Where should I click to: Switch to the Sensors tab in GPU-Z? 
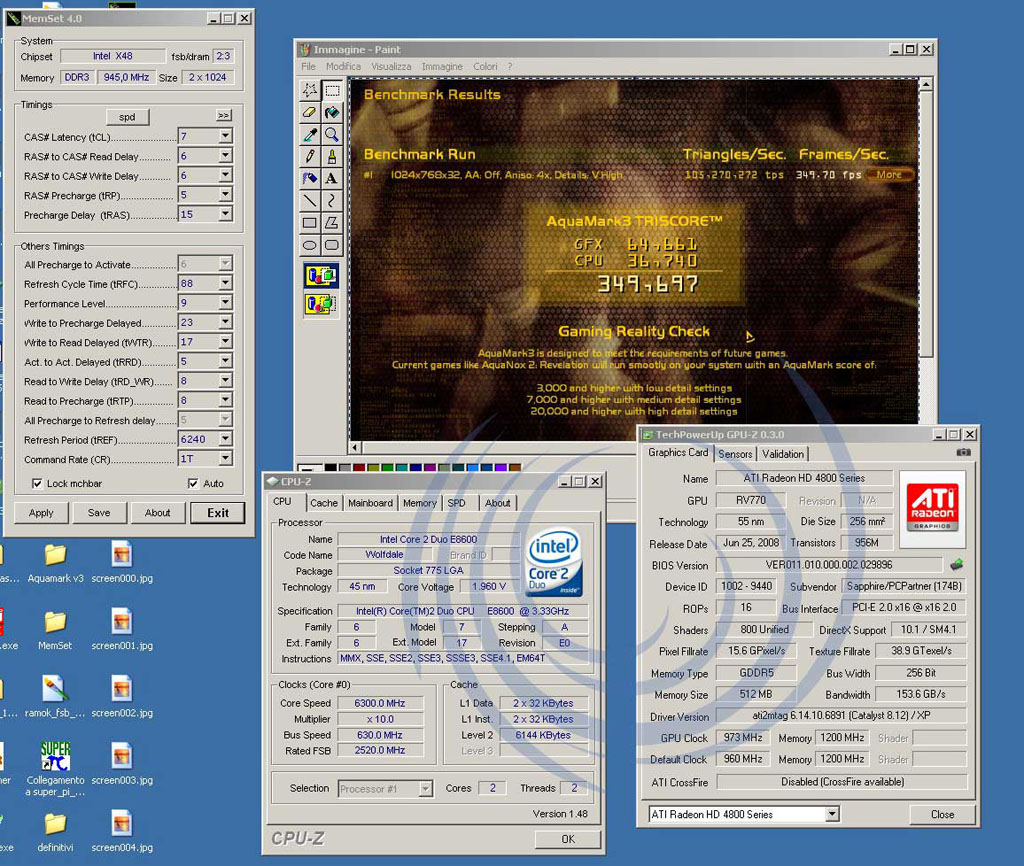click(x=735, y=454)
